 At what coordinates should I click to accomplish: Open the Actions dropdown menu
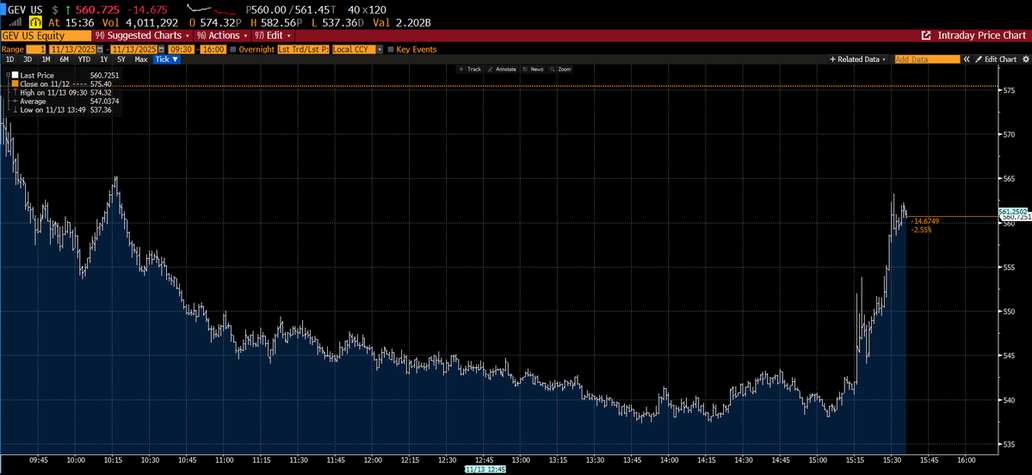pos(216,35)
